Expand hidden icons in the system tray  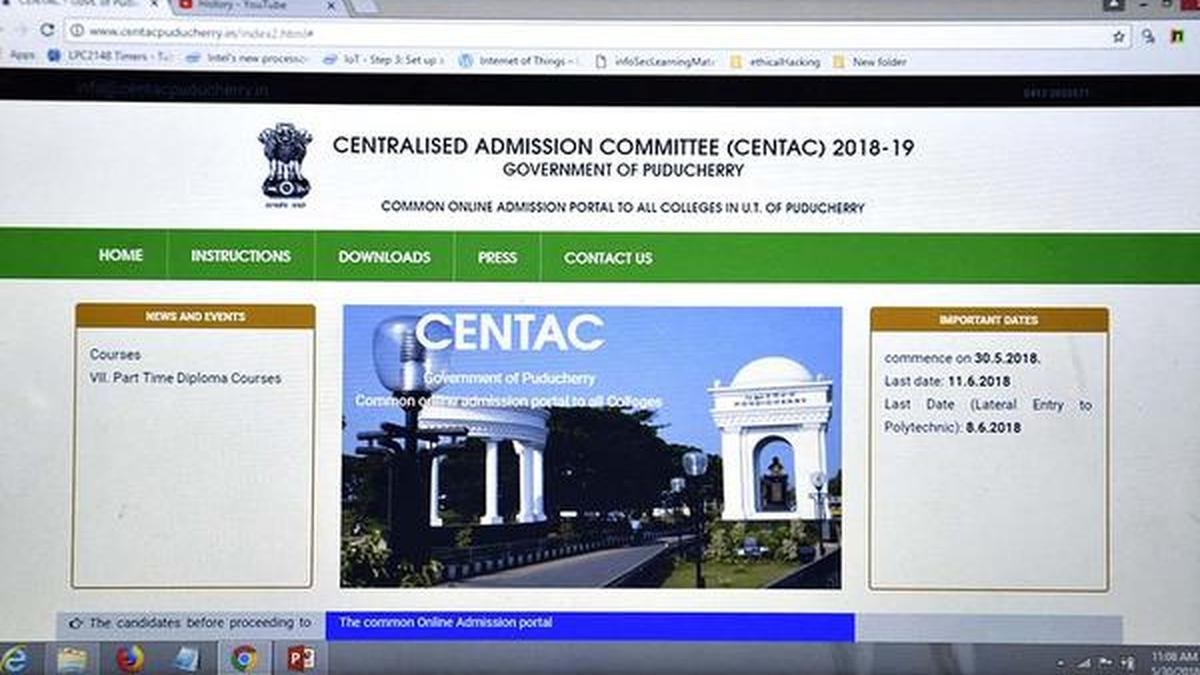1059,661
